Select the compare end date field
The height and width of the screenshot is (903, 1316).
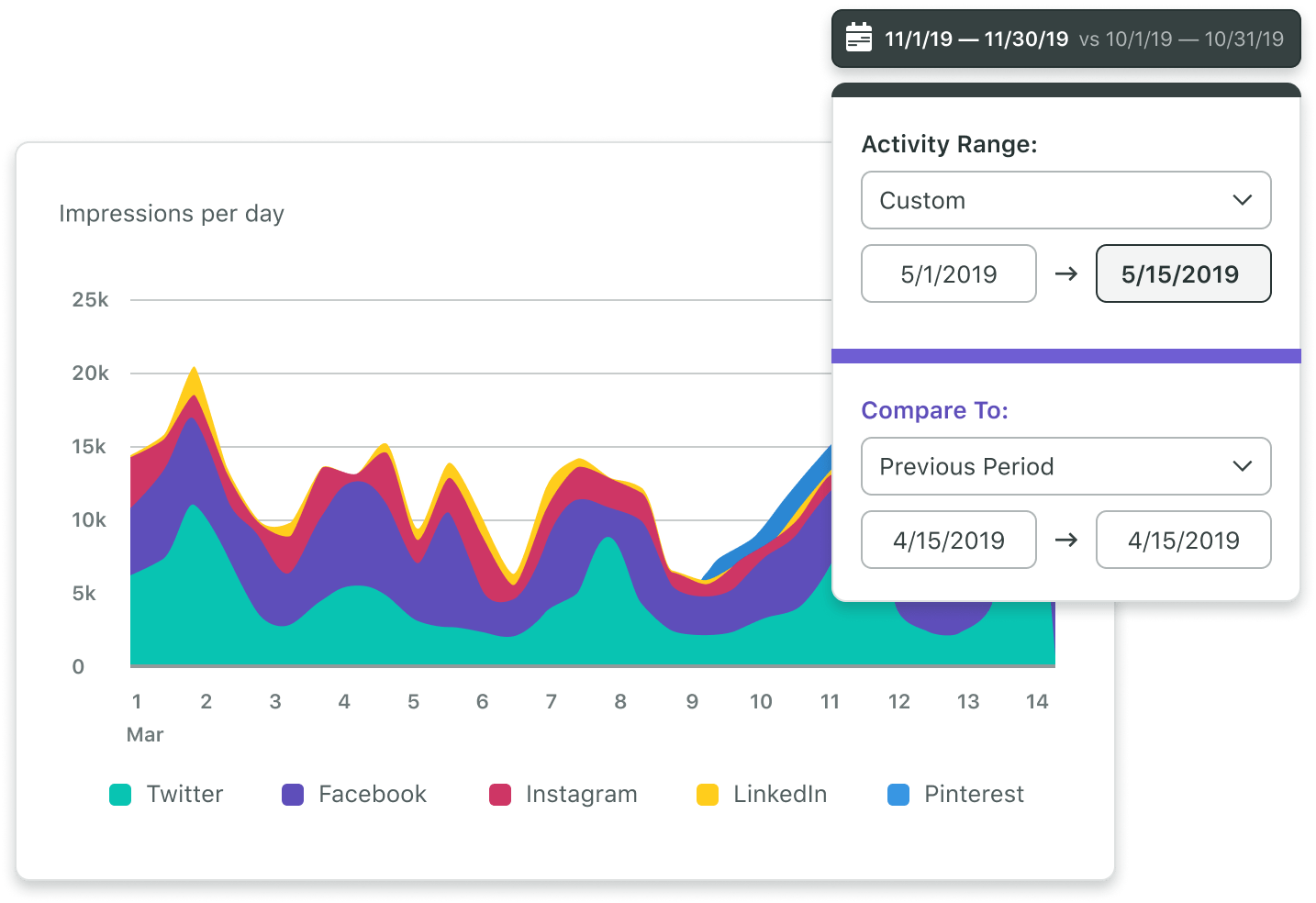tap(1182, 540)
